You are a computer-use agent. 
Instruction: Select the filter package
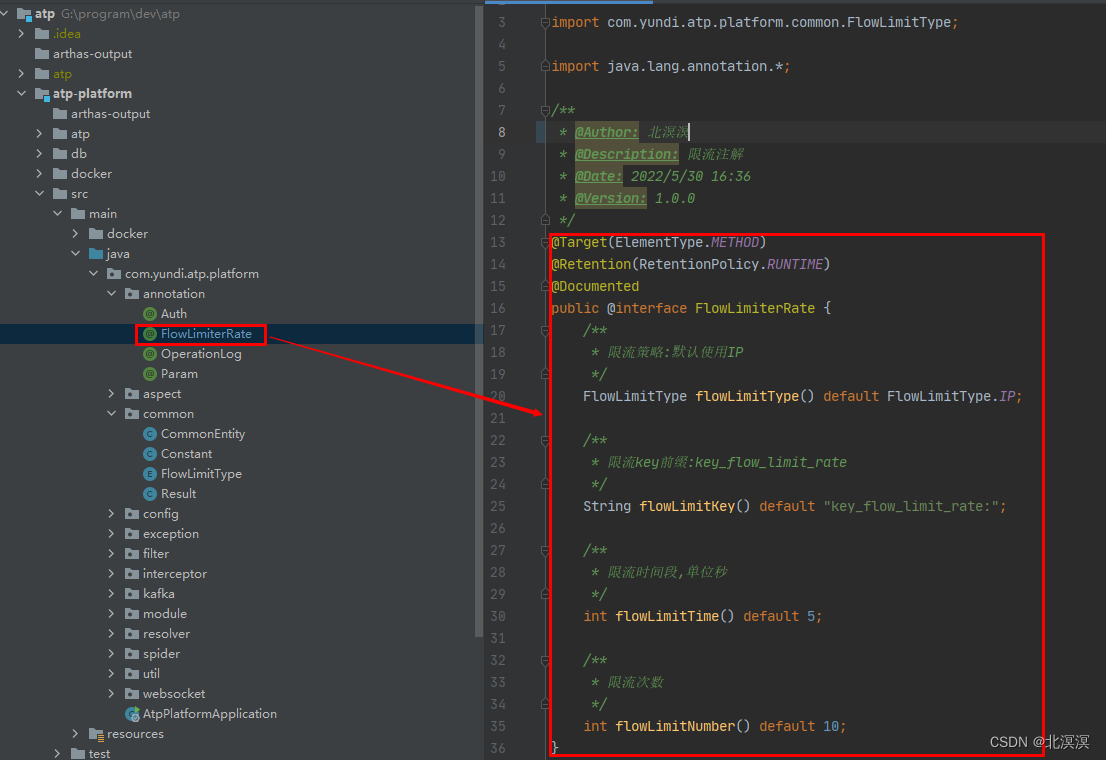(156, 553)
